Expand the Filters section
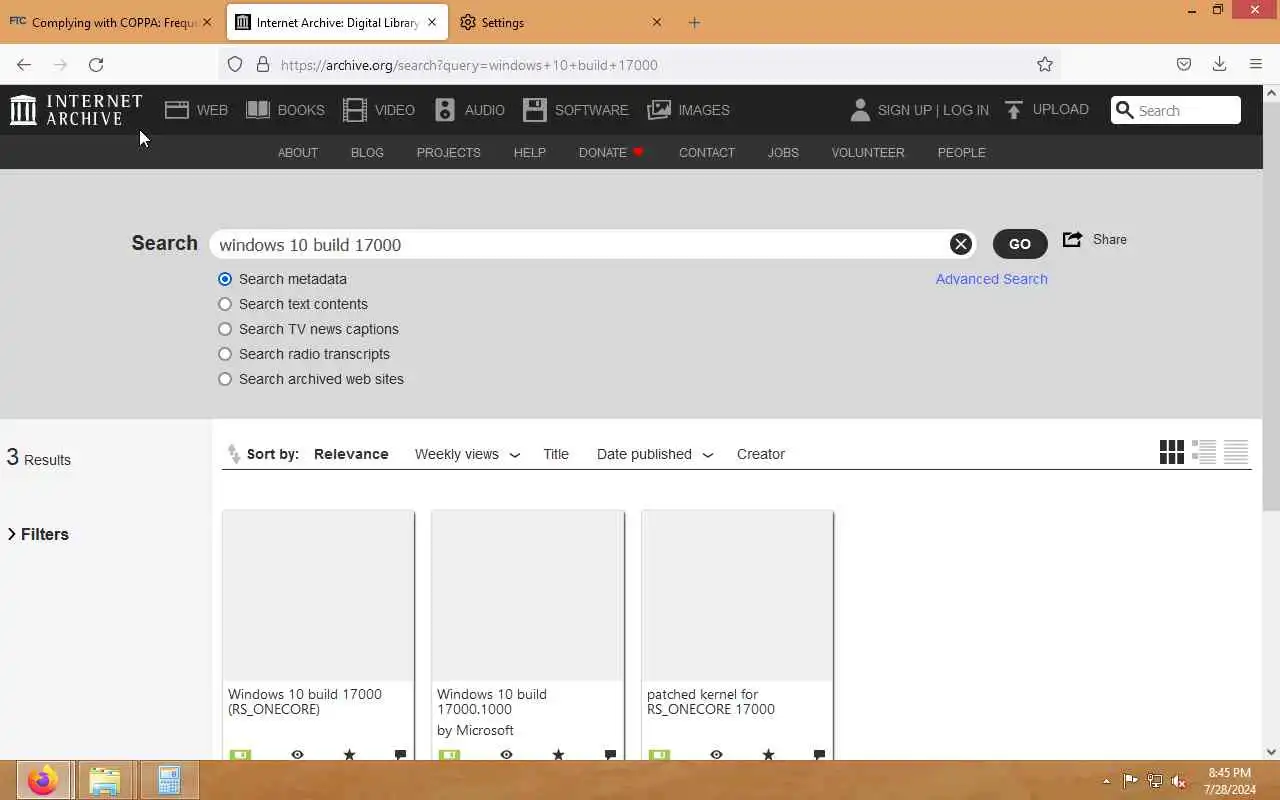Viewport: 1280px width, 800px height. [x=38, y=534]
